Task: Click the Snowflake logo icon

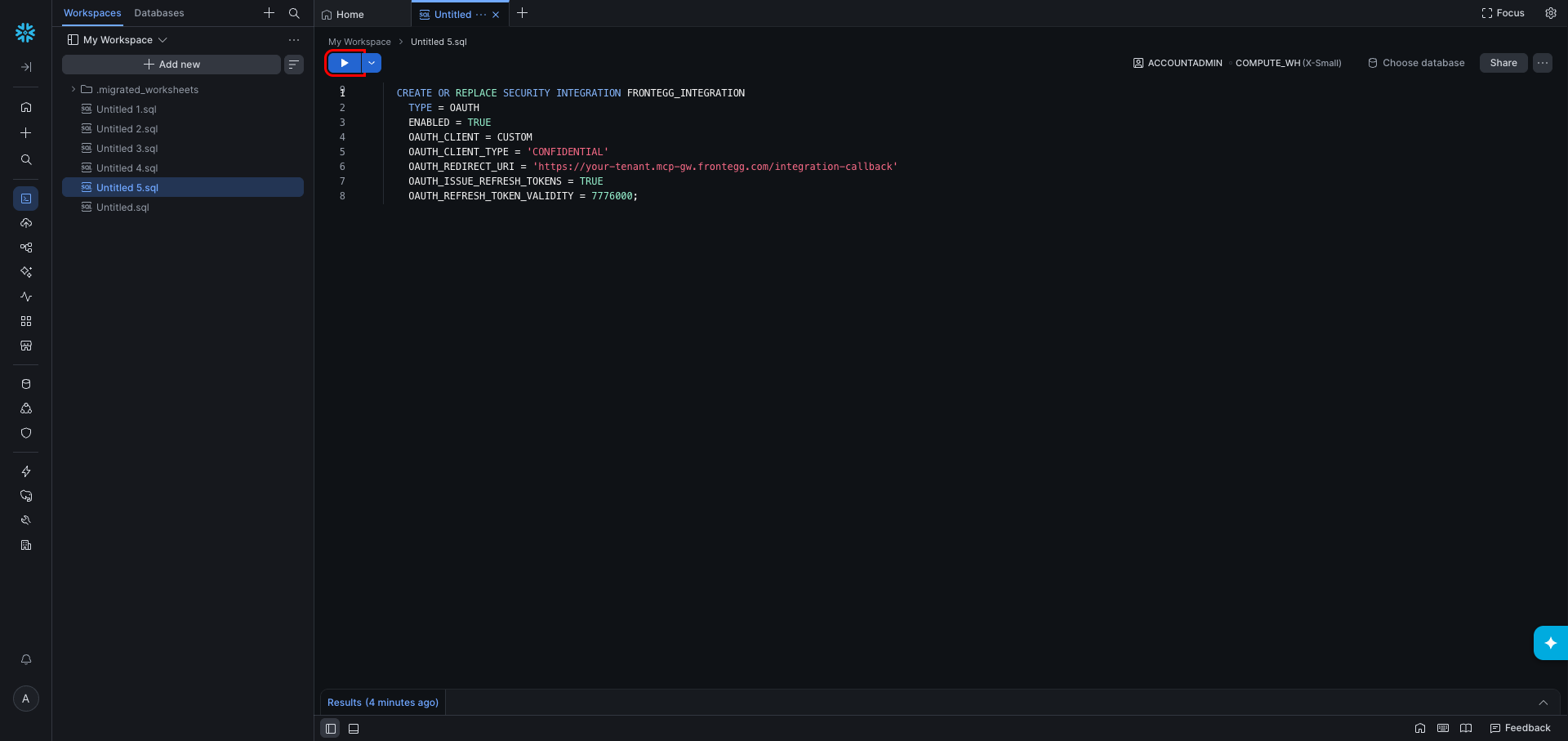Action: [x=25, y=33]
